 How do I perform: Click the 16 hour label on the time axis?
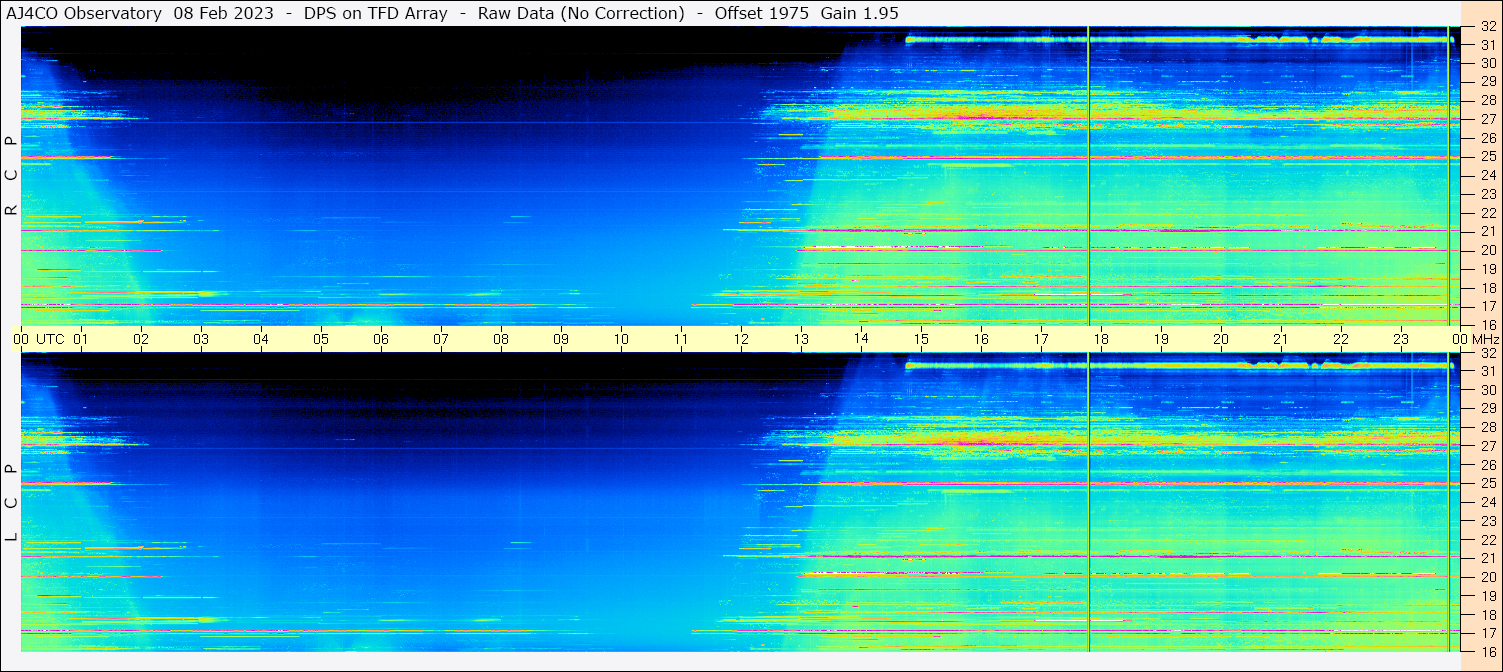pos(981,339)
